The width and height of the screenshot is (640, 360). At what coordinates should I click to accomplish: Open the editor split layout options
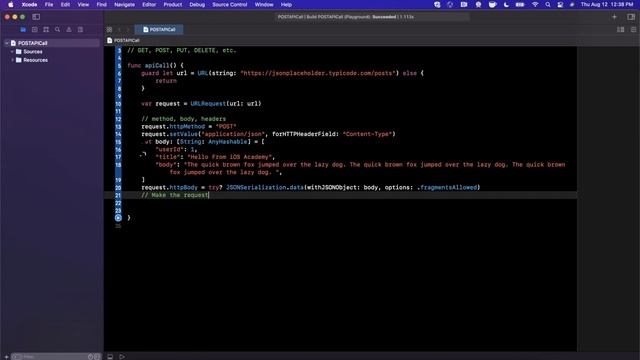(x=620, y=29)
